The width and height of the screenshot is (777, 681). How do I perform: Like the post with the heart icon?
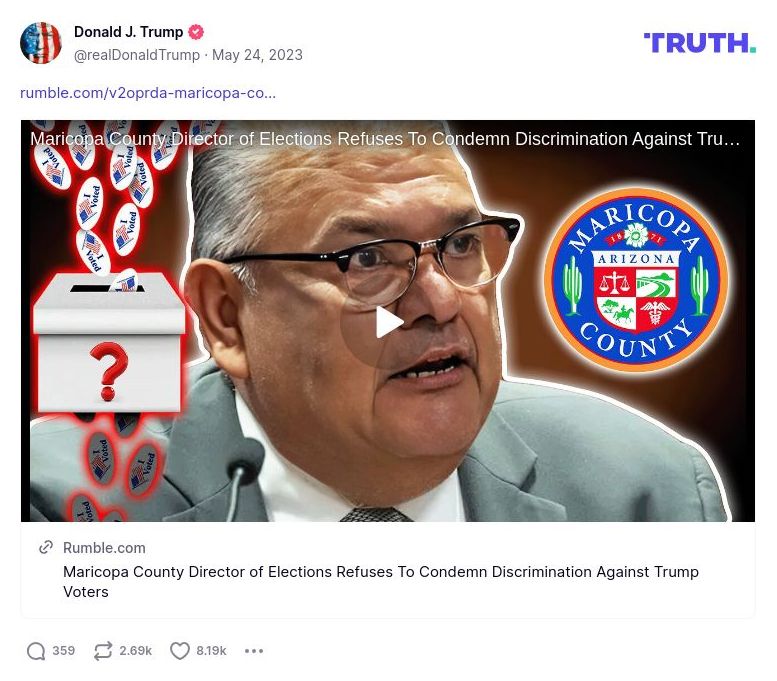[180, 651]
